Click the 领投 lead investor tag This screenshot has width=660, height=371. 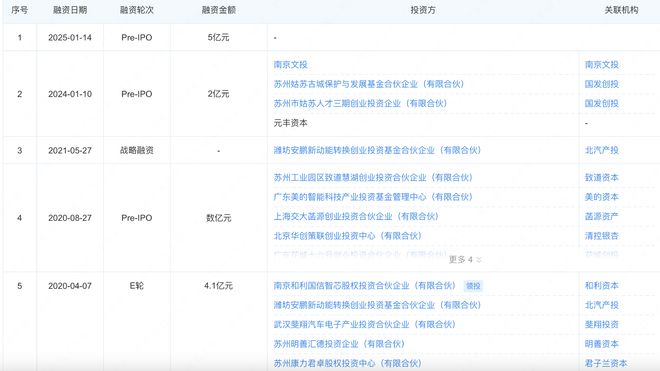click(473, 286)
